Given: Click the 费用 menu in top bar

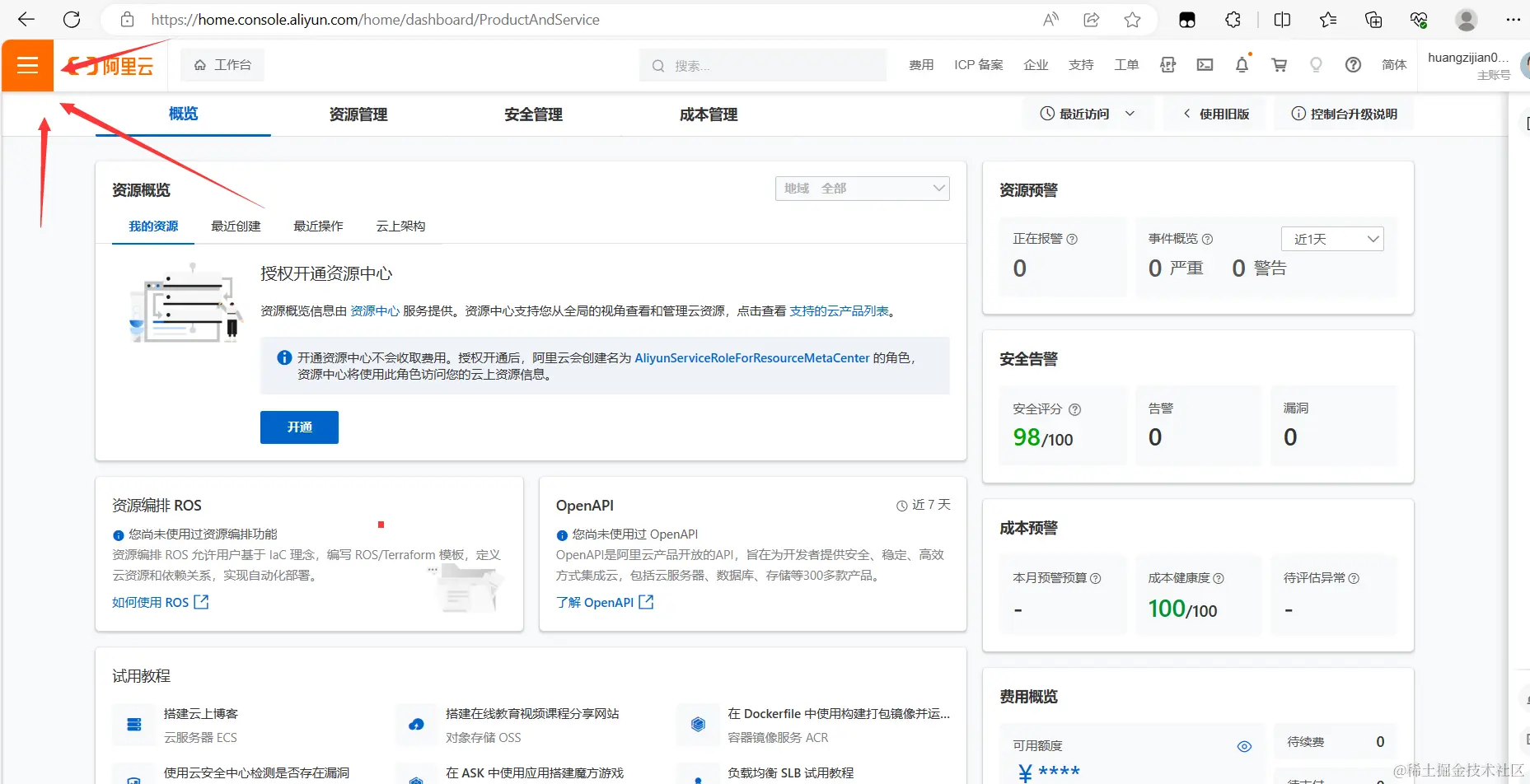Looking at the screenshot, I should tap(921, 65).
